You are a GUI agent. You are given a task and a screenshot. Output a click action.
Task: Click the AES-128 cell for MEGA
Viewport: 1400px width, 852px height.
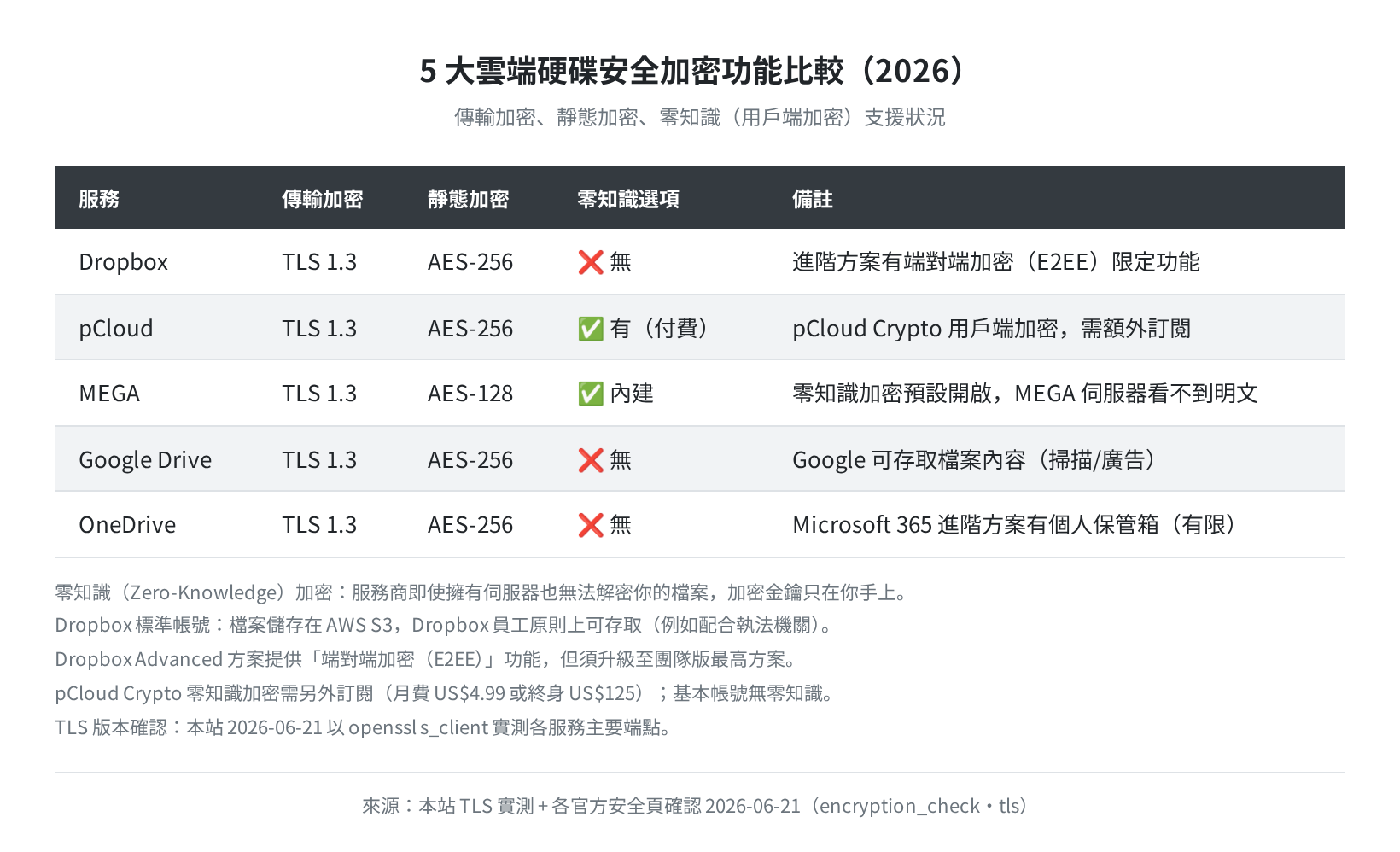point(470,394)
